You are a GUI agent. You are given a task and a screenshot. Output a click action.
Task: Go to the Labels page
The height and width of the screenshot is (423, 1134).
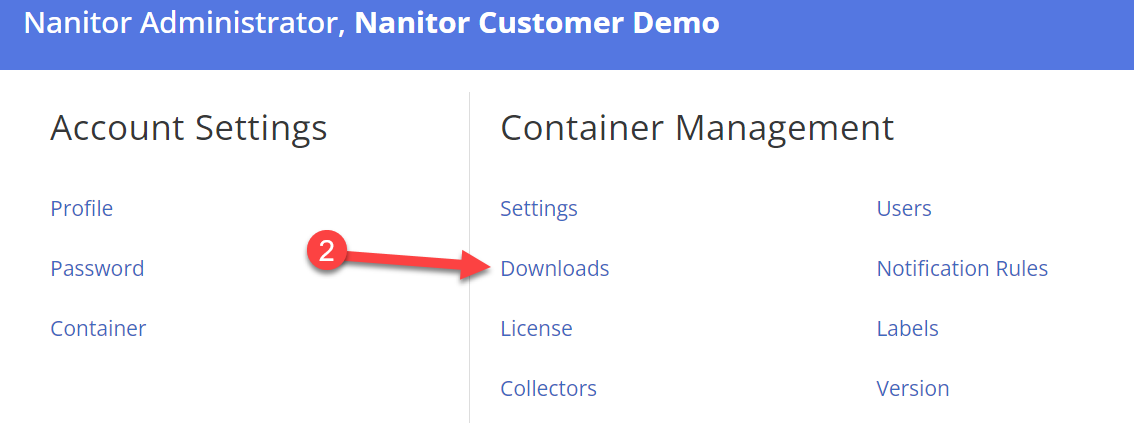907,328
